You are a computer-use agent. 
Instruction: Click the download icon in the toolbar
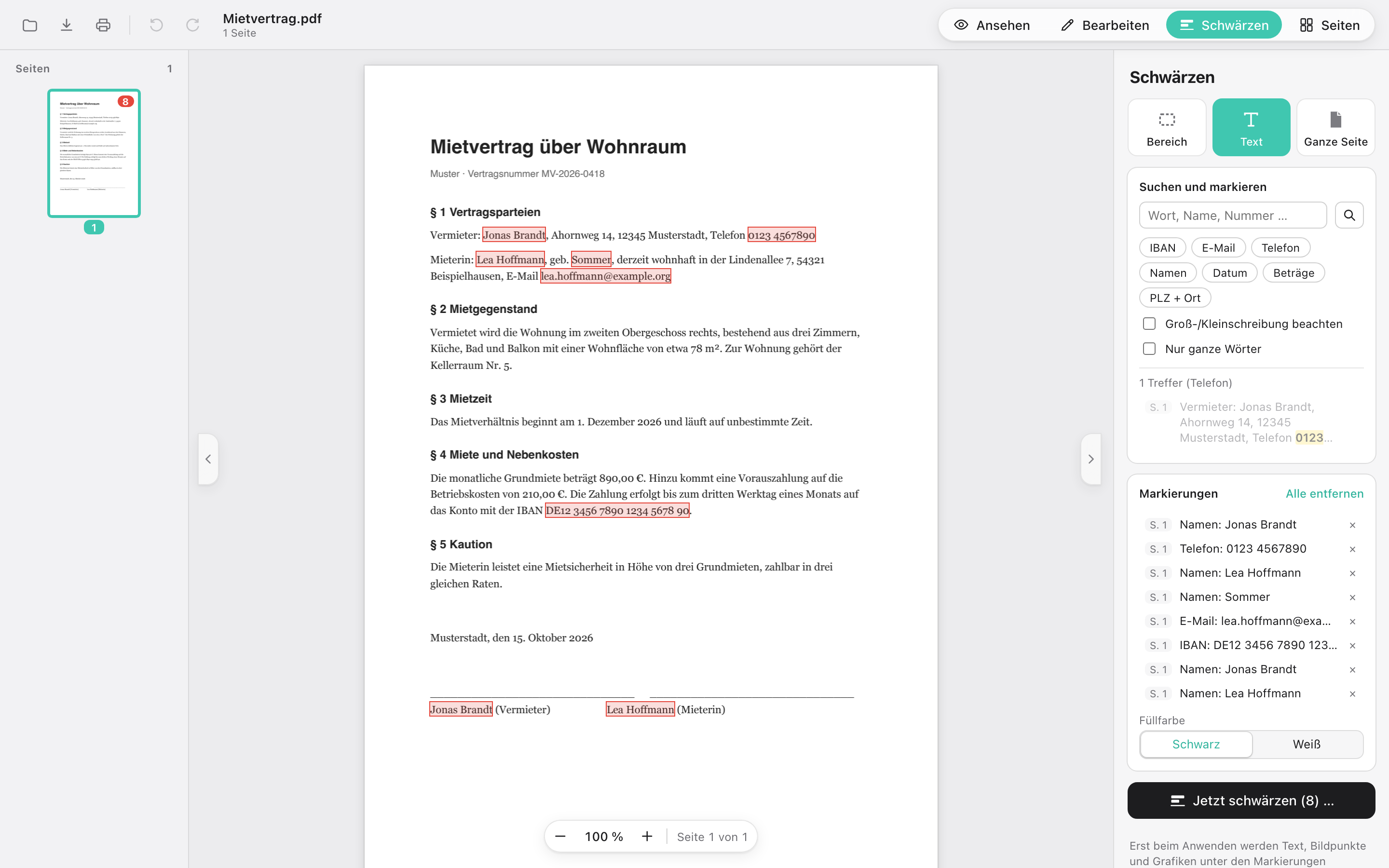point(67,25)
